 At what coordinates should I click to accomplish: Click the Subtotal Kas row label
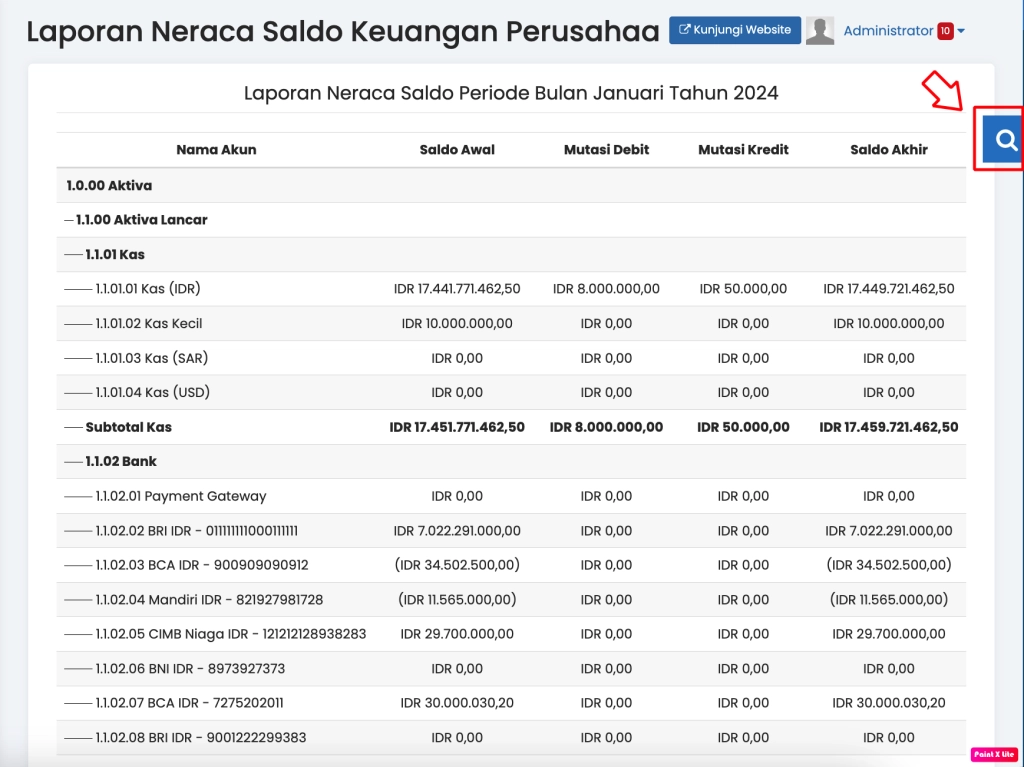128,427
